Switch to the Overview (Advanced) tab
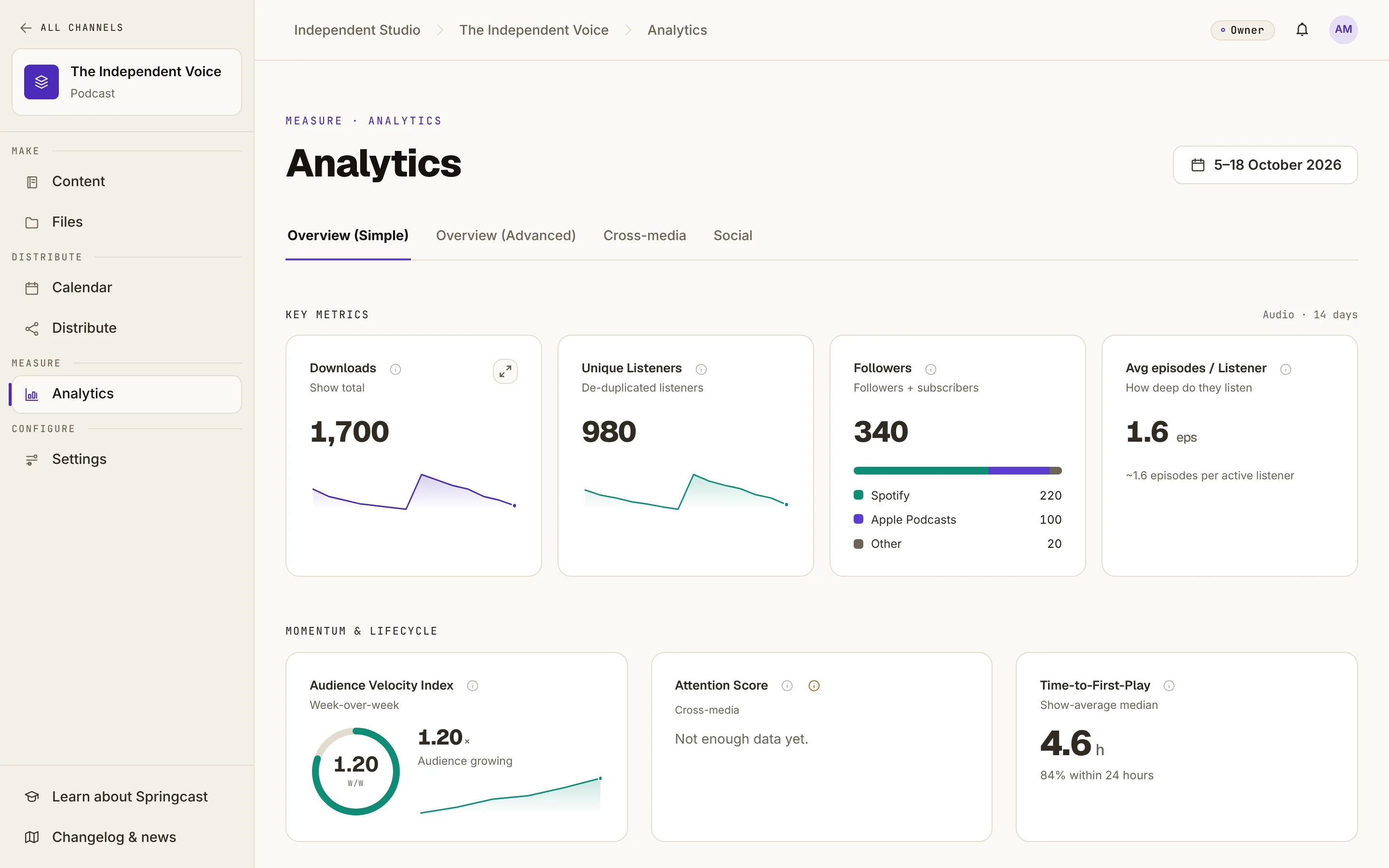This screenshot has height=868, width=1389. [x=505, y=235]
